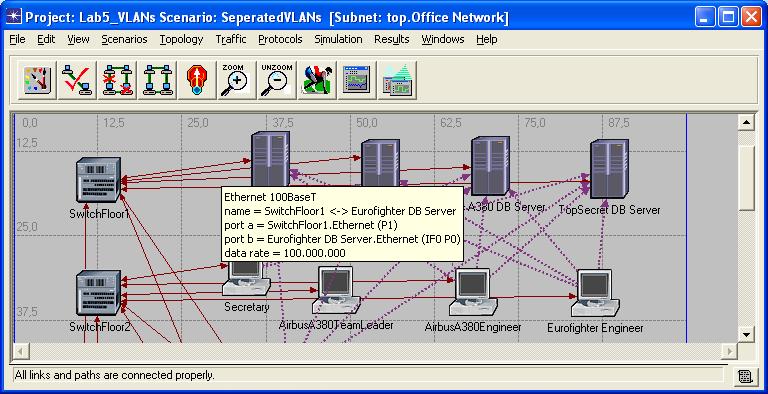Viewport: 768px width, 394px height.
Task: Click the Unzoom magnifier minus icon
Action: (277, 80)
